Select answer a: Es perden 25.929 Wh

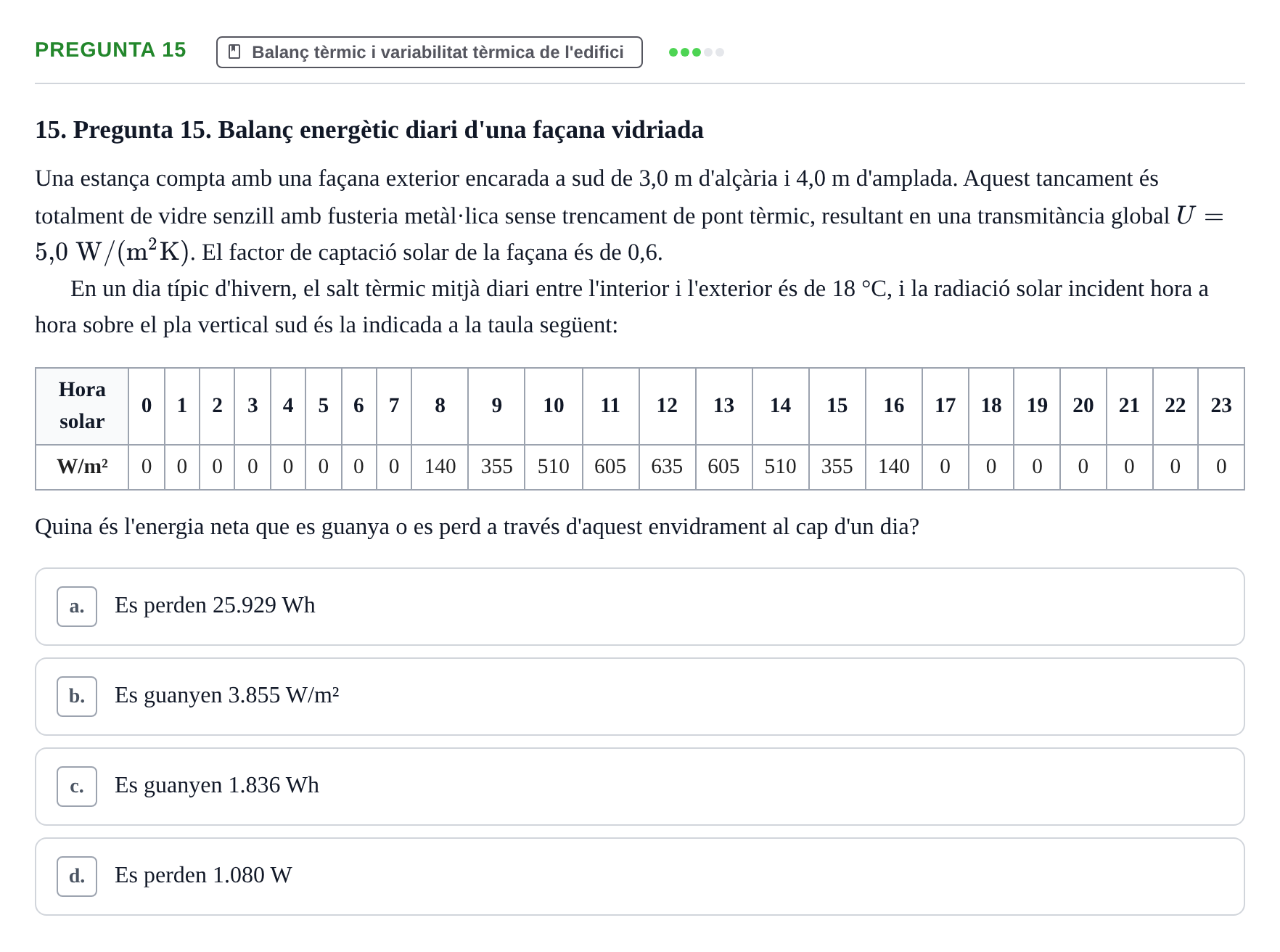pos(639,607)
